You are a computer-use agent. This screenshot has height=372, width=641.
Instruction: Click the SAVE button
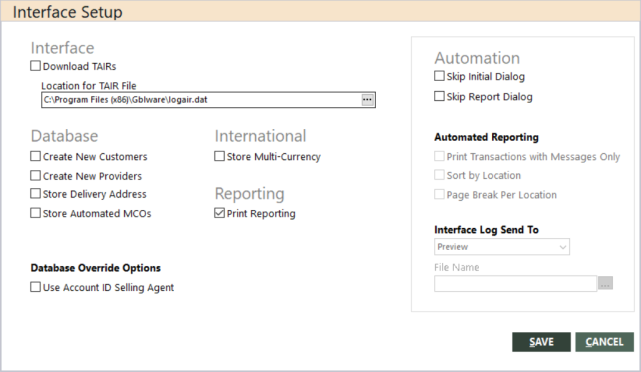pos(541,342)
